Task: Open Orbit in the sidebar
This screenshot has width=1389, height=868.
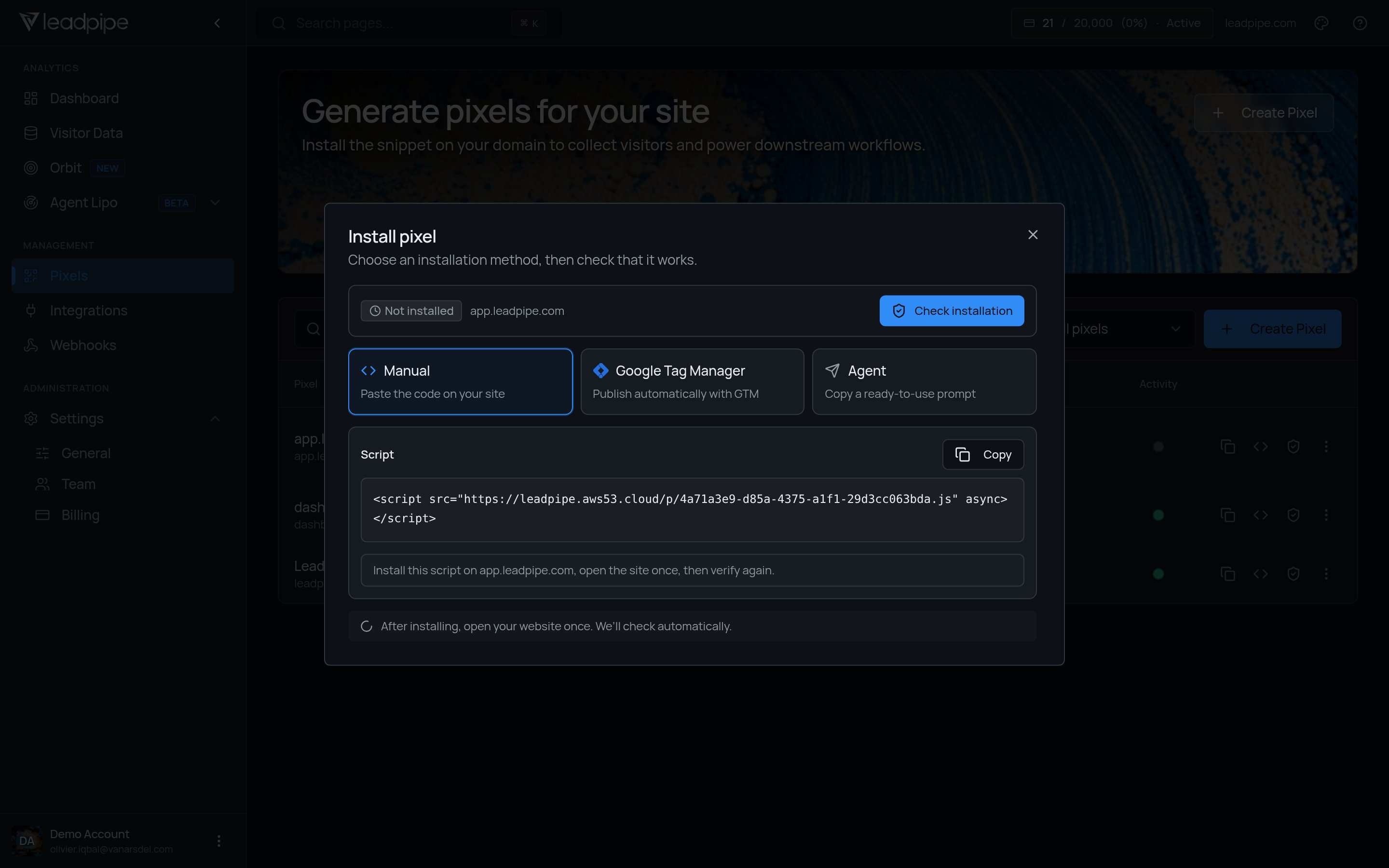Action: tap(123, 168)
